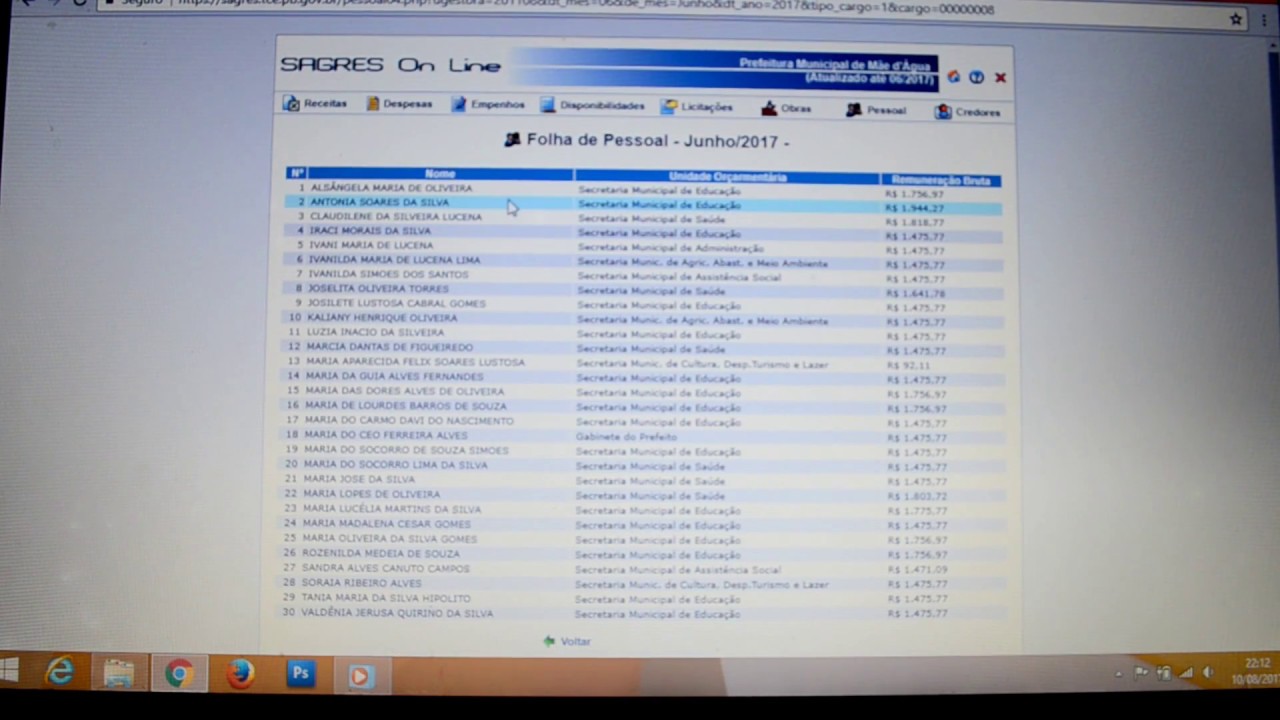Click Secretaria Municipal de Administração cell

(670, 248)
